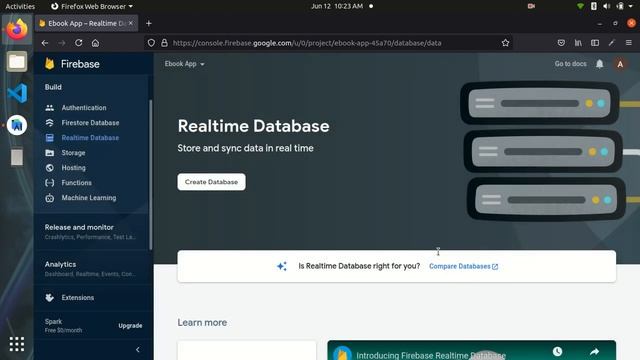Screen dimensions: 640x360
Task: Select Hosting menu item
Action: [73, 168]
